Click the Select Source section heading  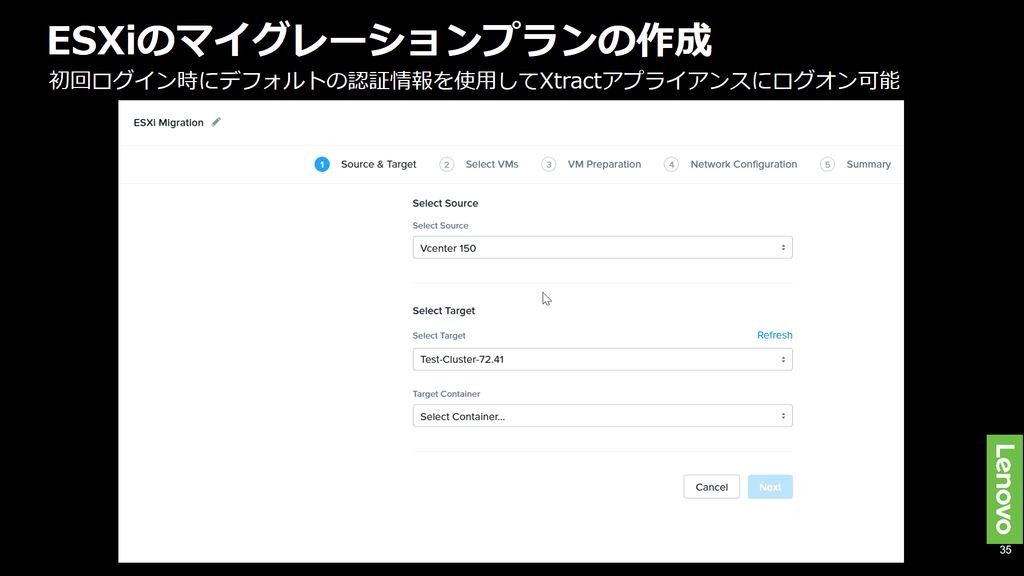click(445, 203)
